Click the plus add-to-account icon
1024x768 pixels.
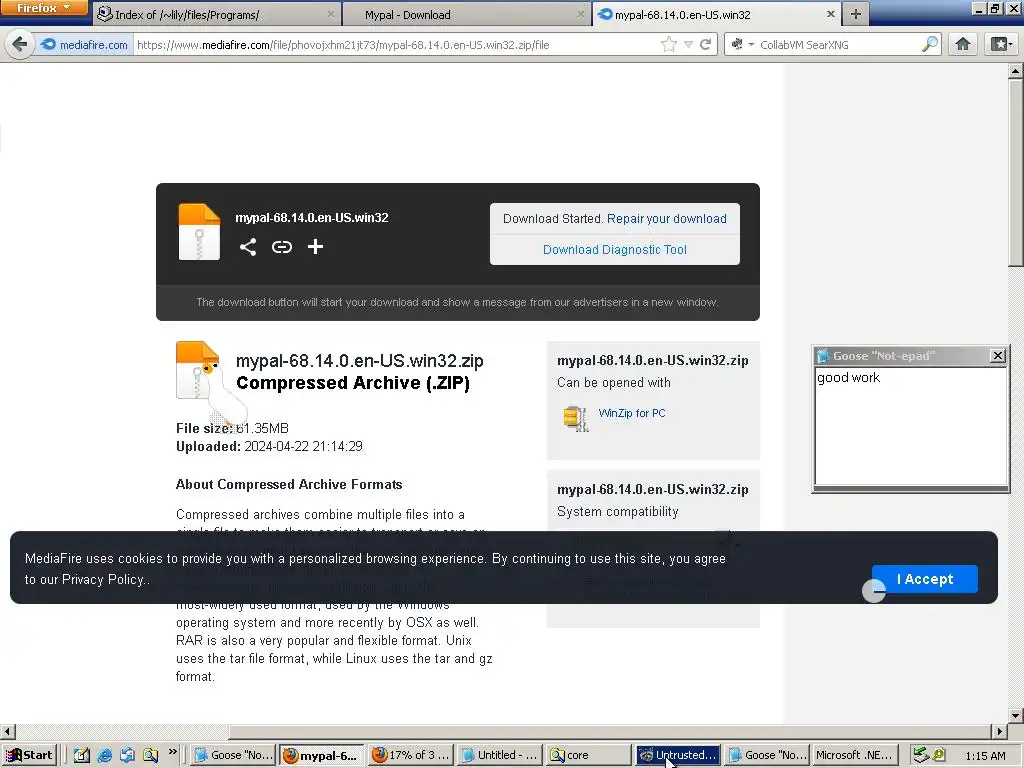point(315,247)
